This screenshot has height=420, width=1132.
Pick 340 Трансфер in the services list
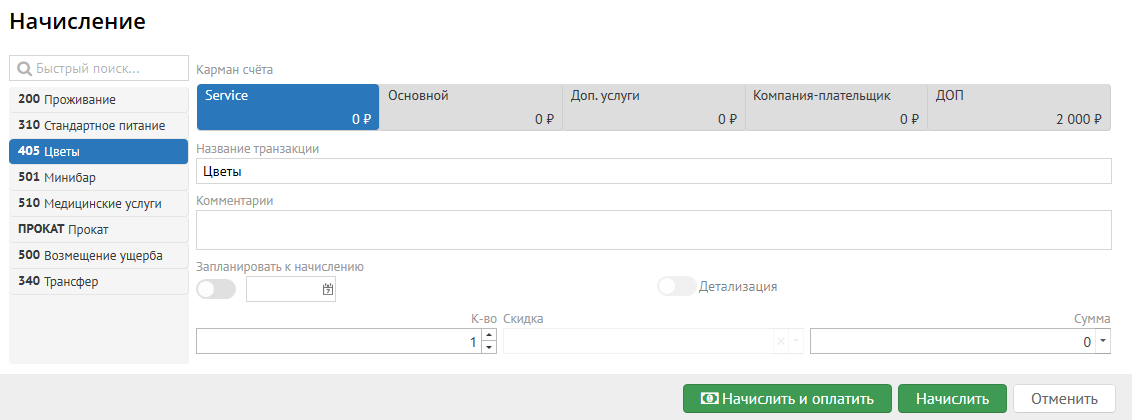click(x=98, y=282)
